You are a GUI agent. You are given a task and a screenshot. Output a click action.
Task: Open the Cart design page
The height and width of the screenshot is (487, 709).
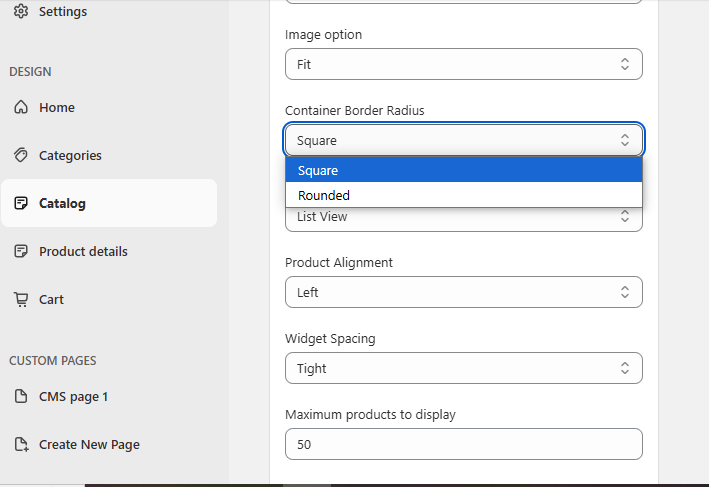[51, 299]
